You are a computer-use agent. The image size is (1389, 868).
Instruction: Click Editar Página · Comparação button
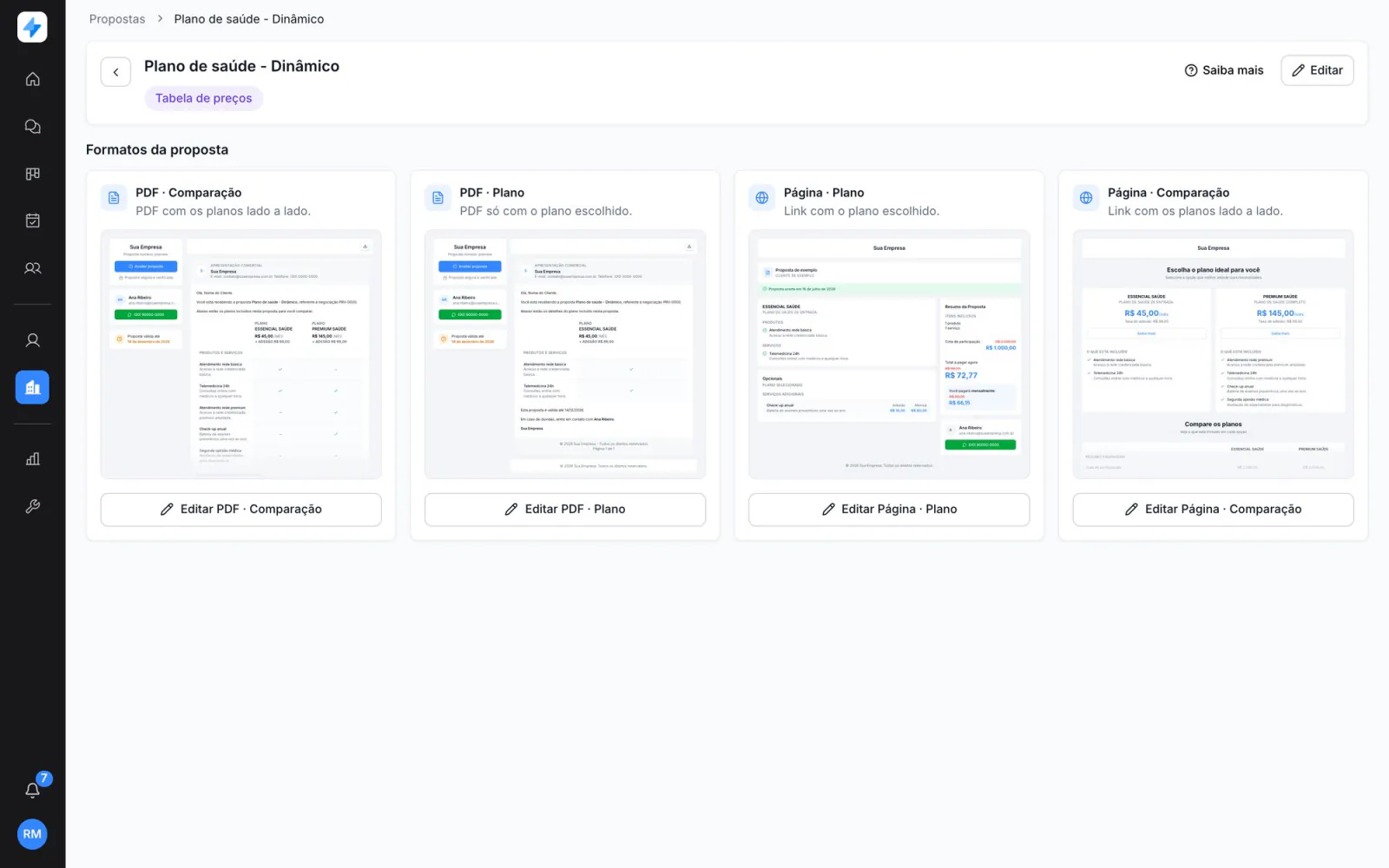click(1214, 510)
